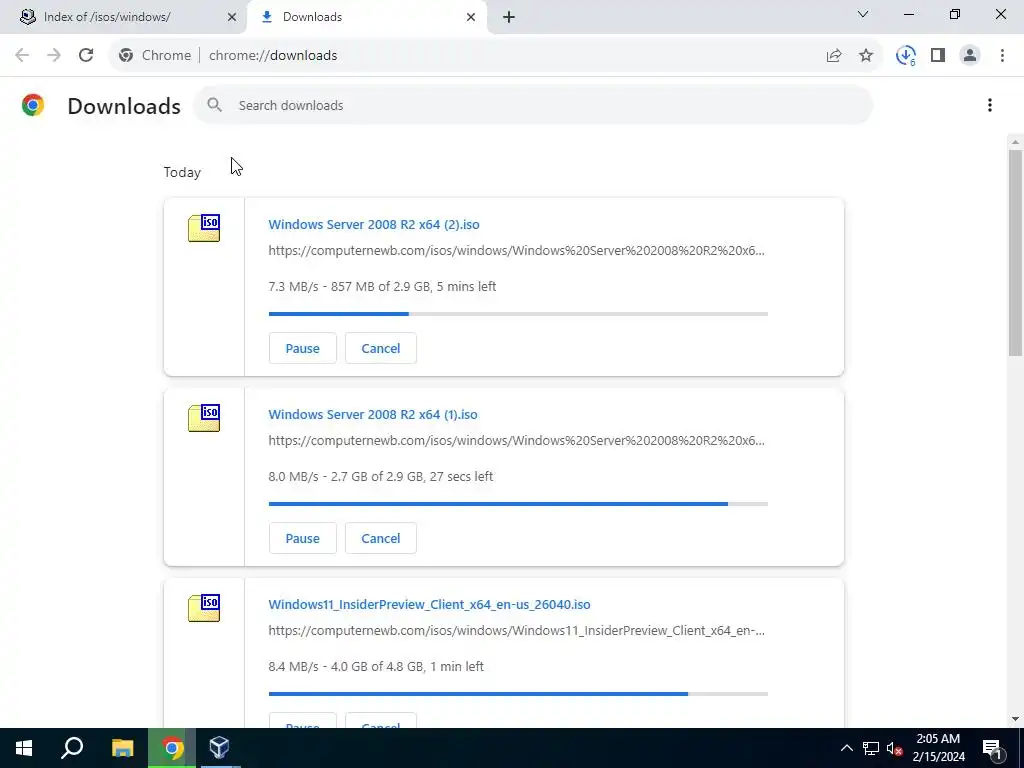Open Windows taskbar search

click(72, 748)
